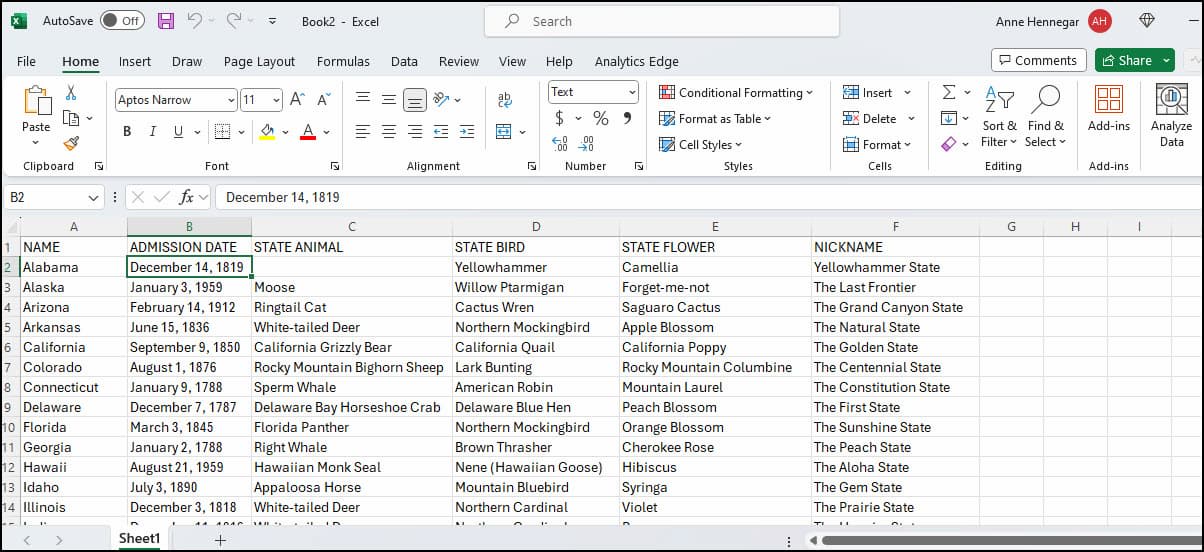Click the AutoSum sigma icon

pyautogui.click(x=949, y=92)
